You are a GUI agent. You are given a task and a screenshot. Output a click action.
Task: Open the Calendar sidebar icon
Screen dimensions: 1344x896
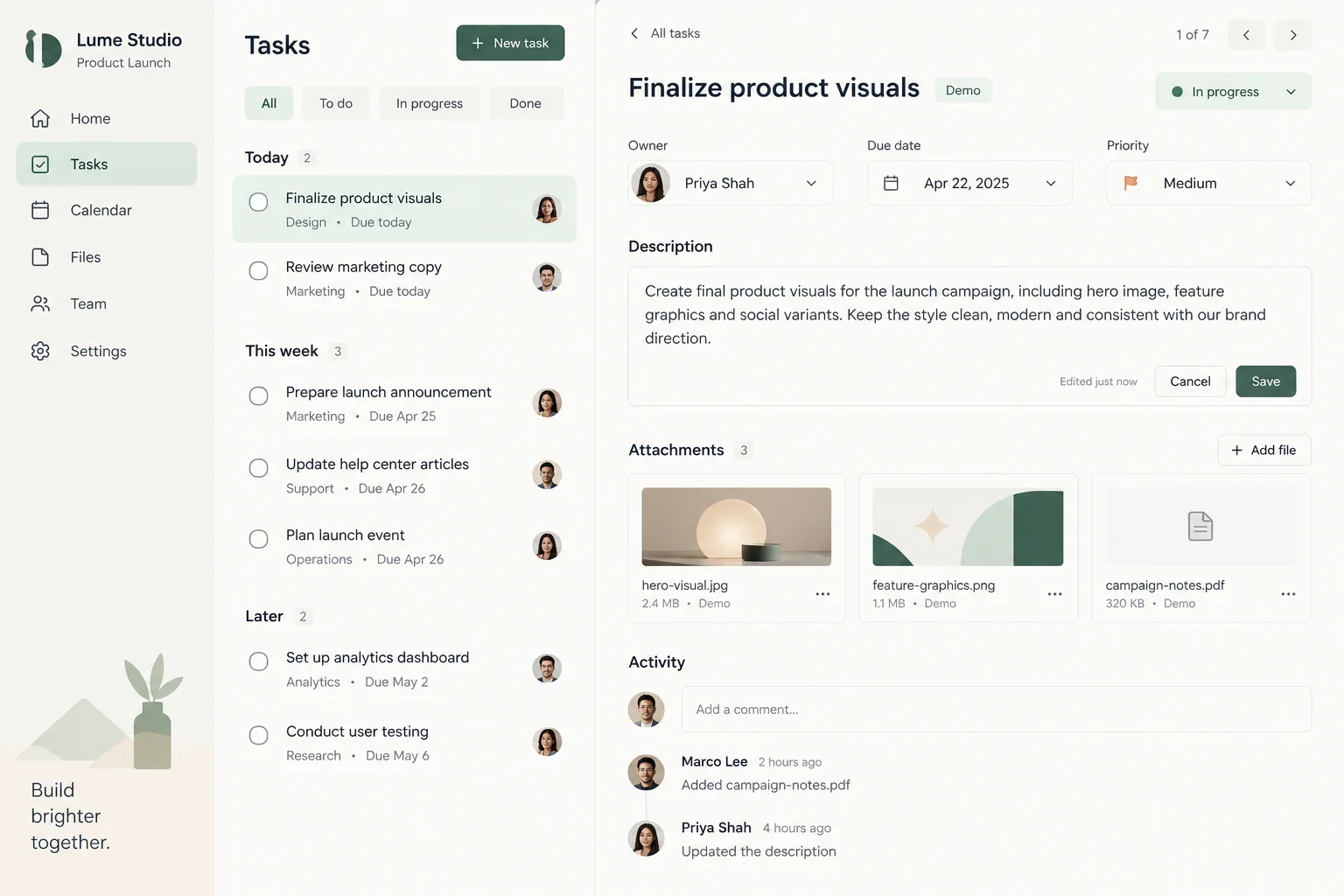click(x=40, y=210)
